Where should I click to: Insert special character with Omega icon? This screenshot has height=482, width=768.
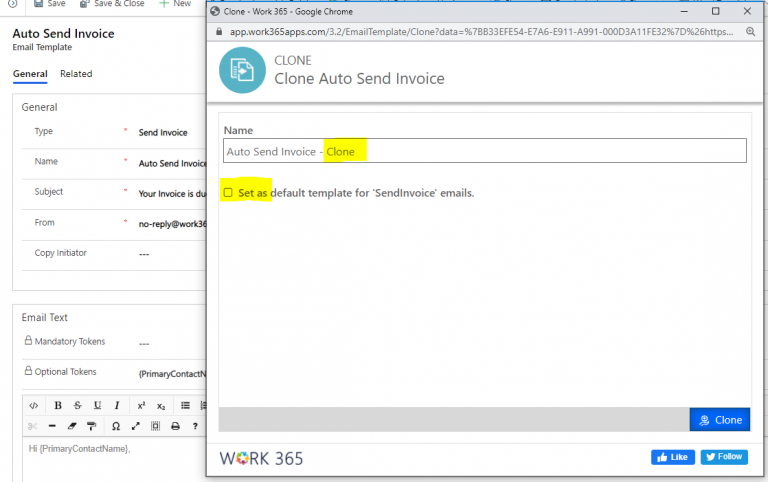click(116, 426)
